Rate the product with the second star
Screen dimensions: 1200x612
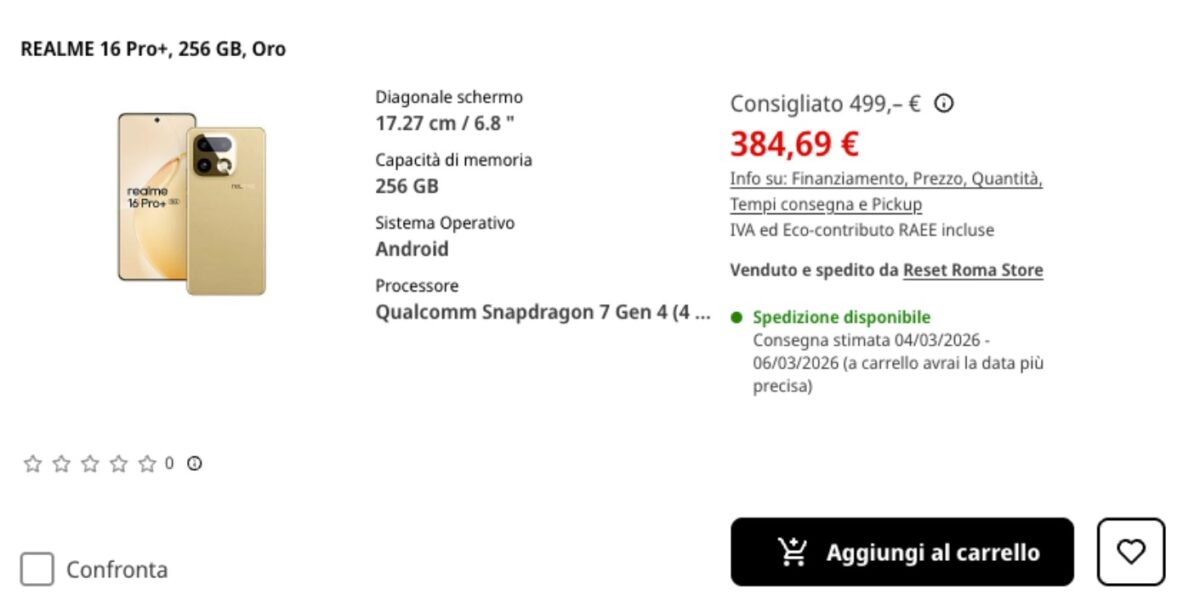(x=62, y=463)
